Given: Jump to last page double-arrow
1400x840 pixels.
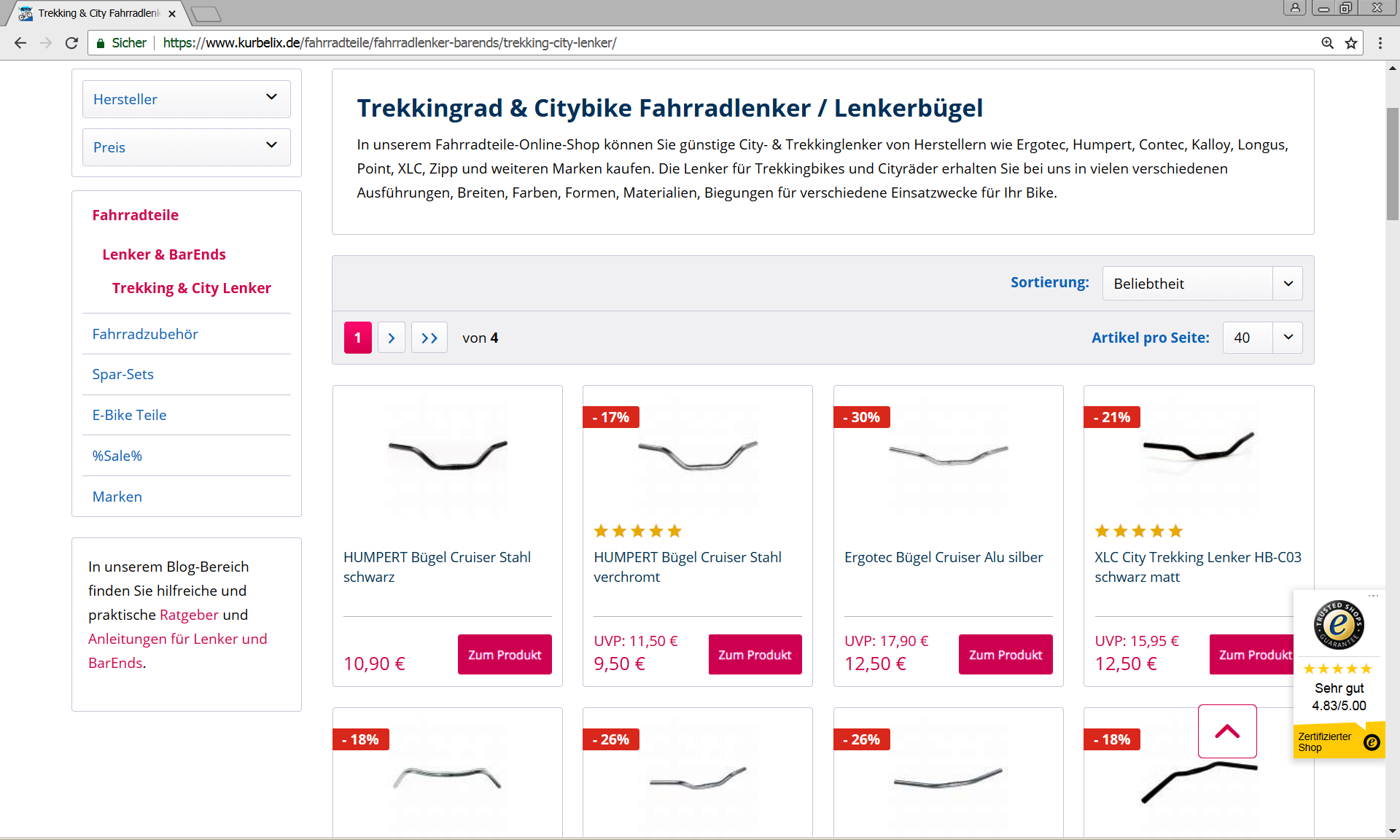Looking at the screenshot, I should (429, 338).
